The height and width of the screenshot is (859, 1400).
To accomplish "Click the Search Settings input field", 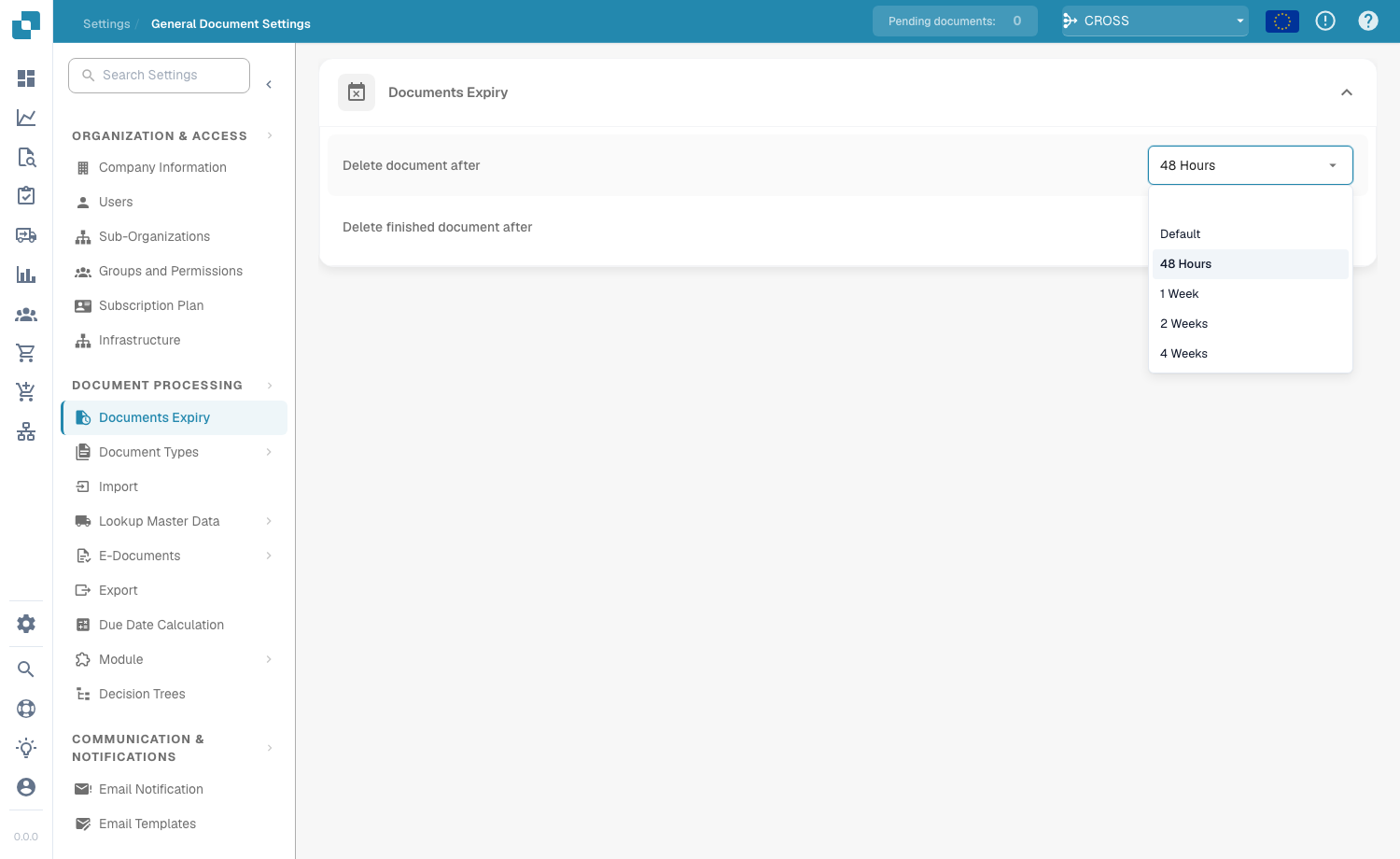I will pyautogui.click(x=159, y=76).
